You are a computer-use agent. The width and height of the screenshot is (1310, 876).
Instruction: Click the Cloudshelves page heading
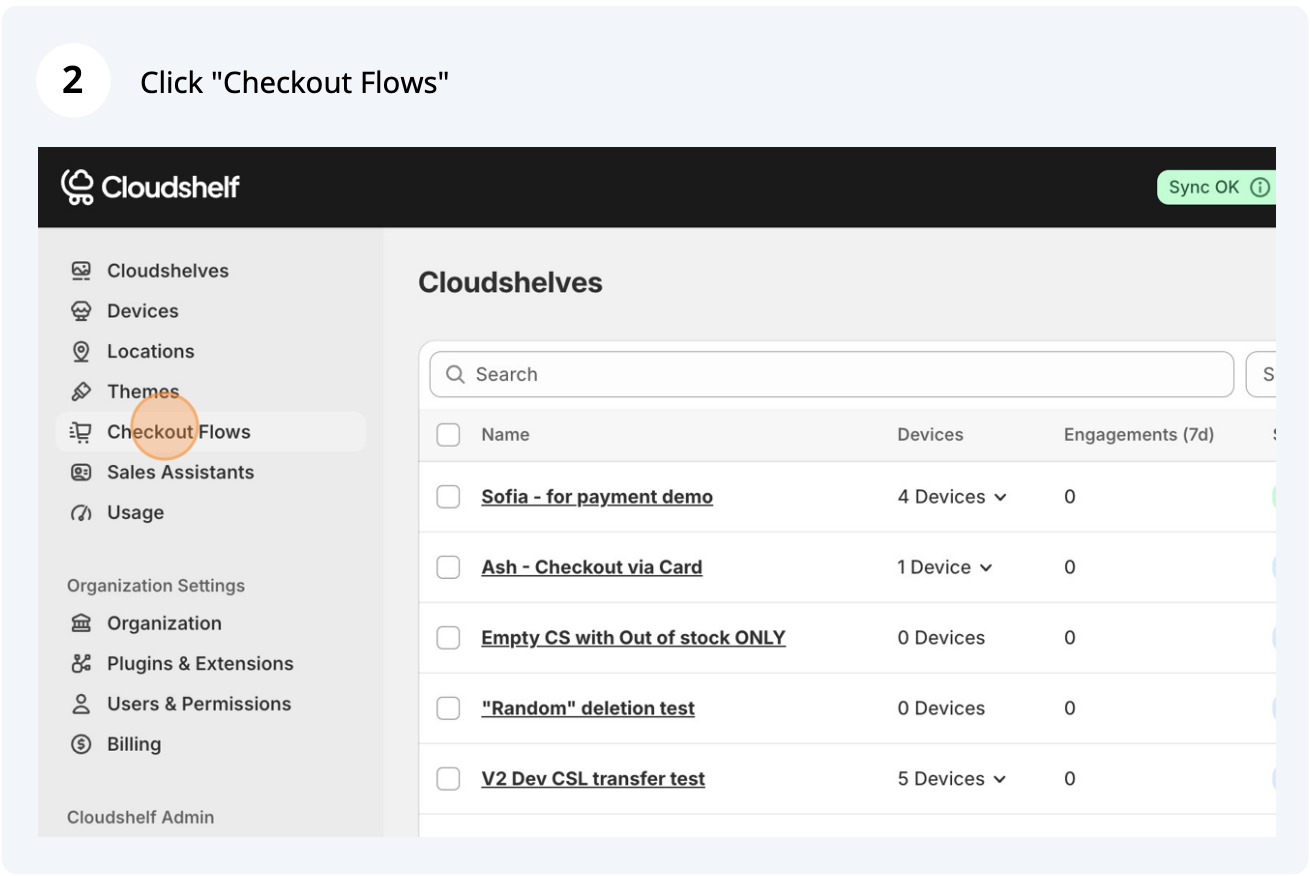(510, 283)
